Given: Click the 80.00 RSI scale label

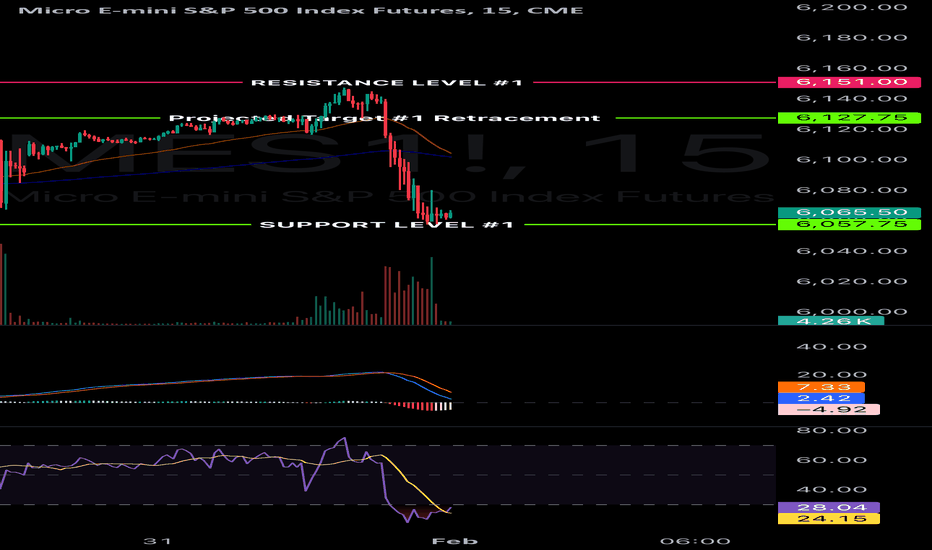Looking at the screenshot, I should tap(832, 430).
